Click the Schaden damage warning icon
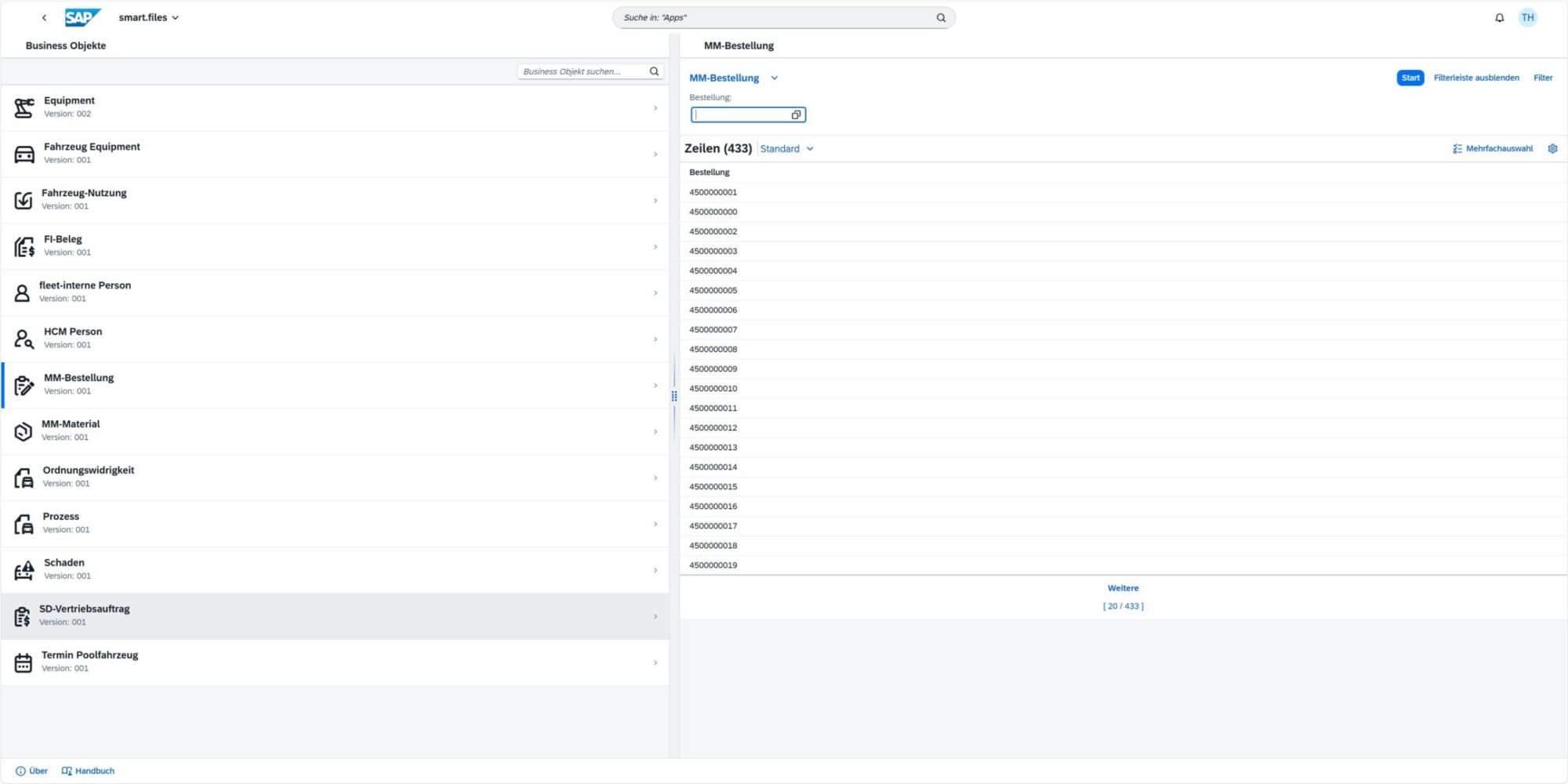Image resolution: width=1568 pixels, height=784 pixels. click(24, 570)
